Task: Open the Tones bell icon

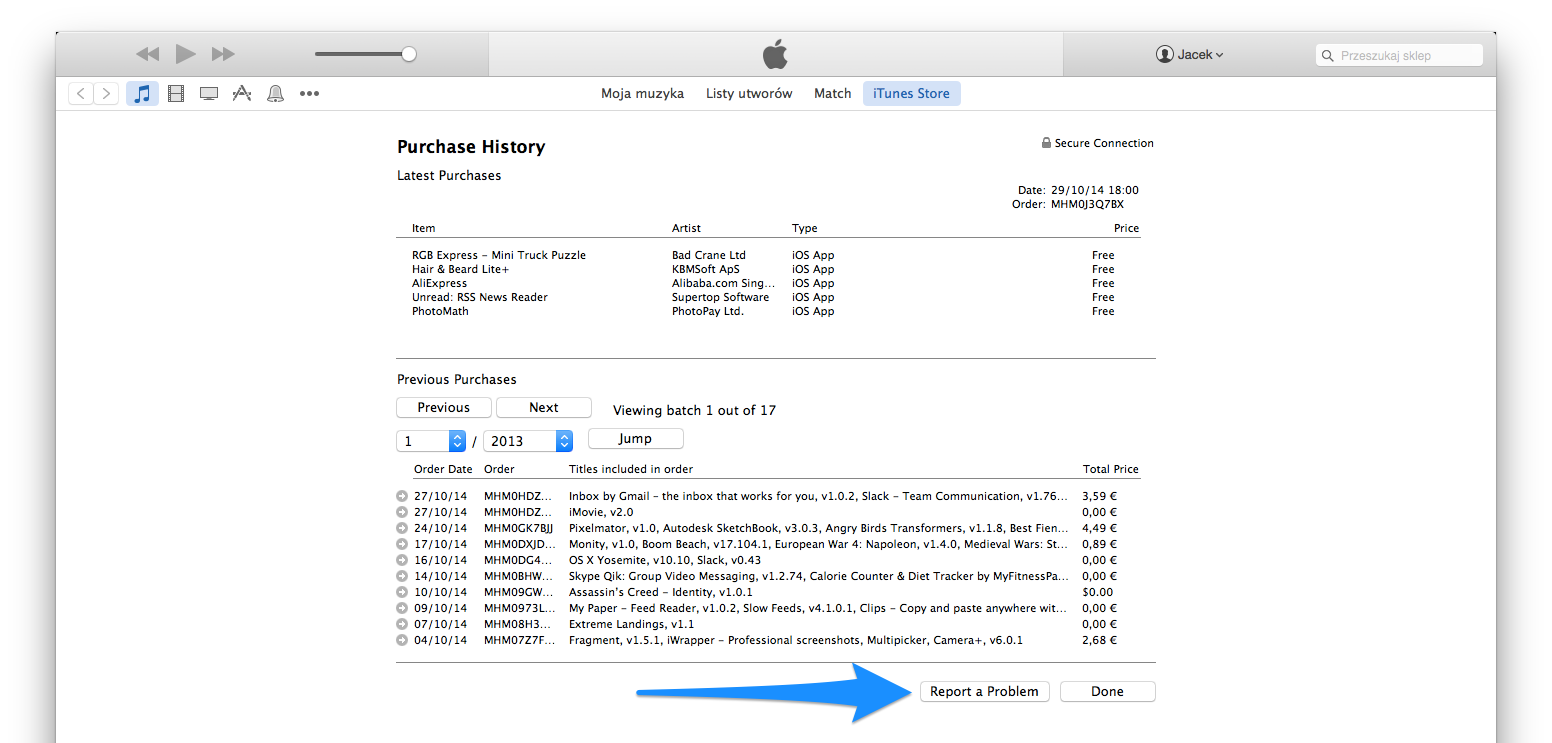Action: [275, 94]
